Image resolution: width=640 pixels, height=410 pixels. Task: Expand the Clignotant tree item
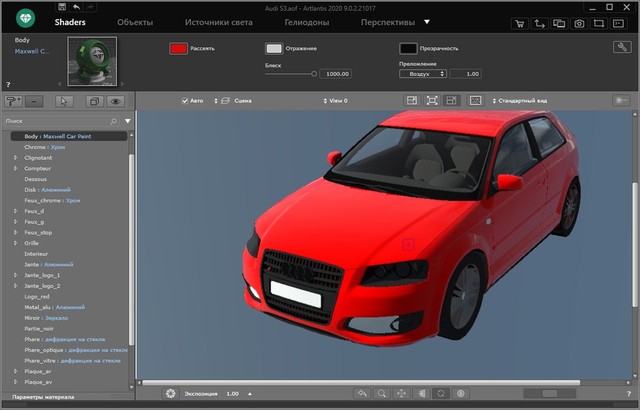pyautogui.click(x=15, y=158)
